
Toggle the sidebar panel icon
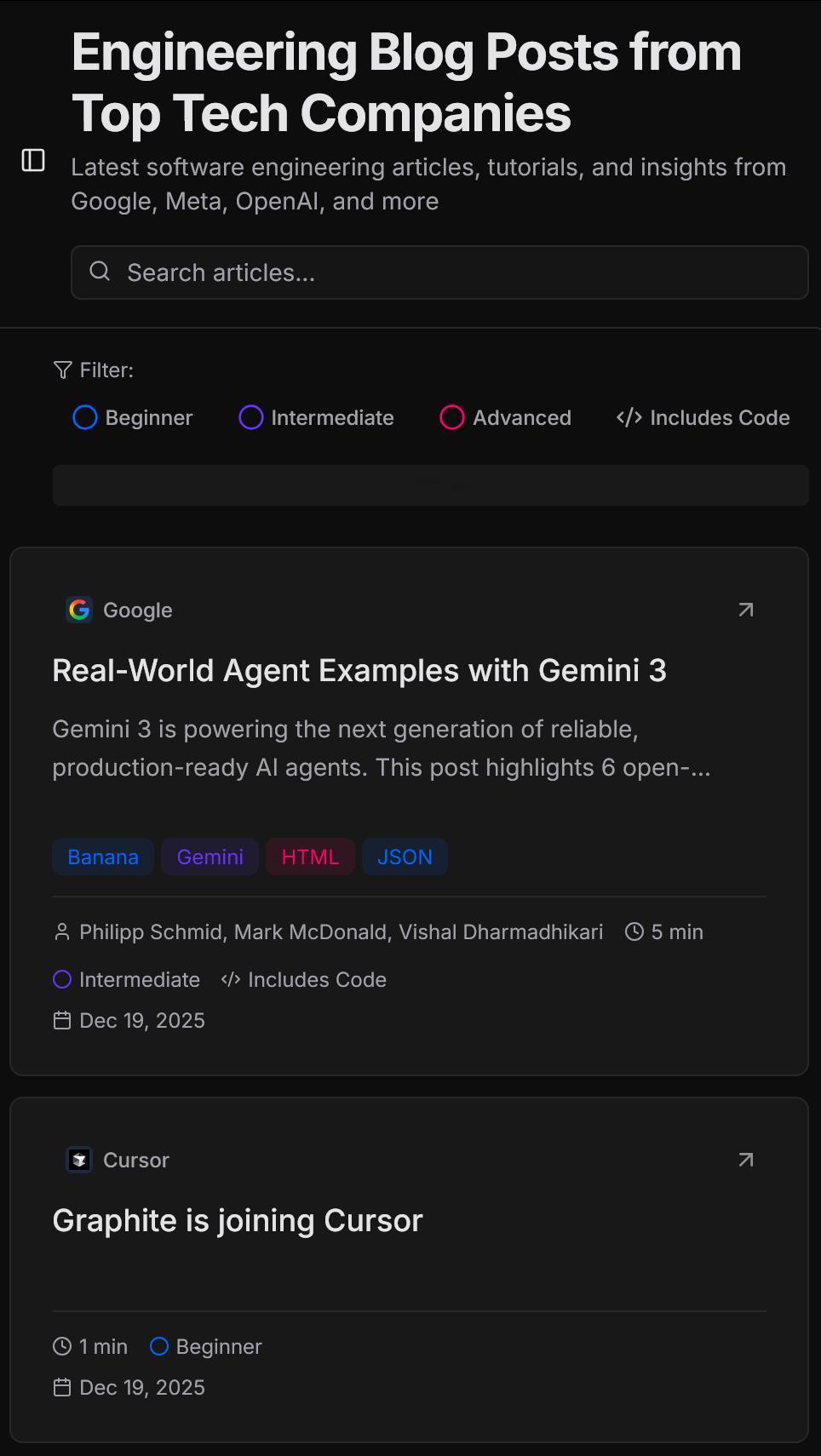[x=33, y=160]
